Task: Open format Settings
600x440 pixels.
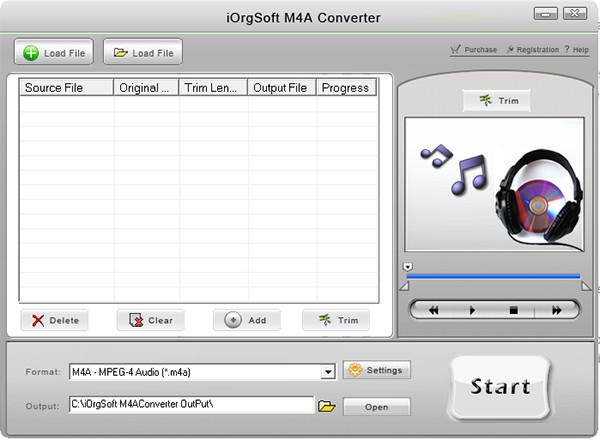Action: [x=376, y=370]
